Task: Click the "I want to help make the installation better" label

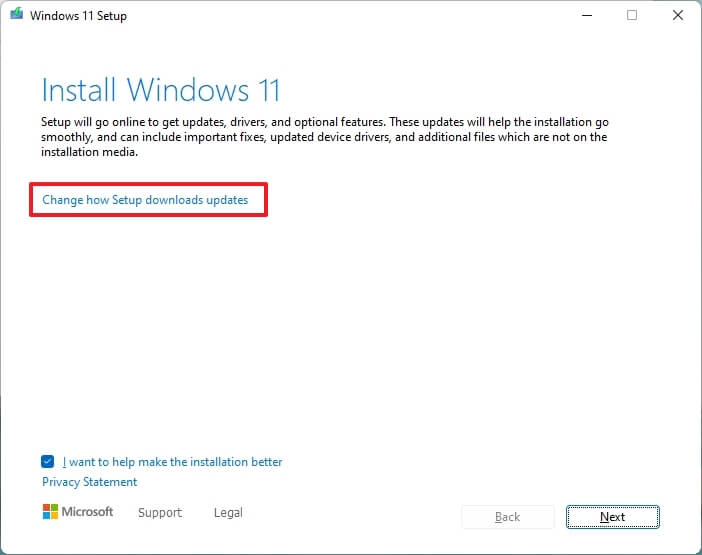Action: [x=172, y=462]
